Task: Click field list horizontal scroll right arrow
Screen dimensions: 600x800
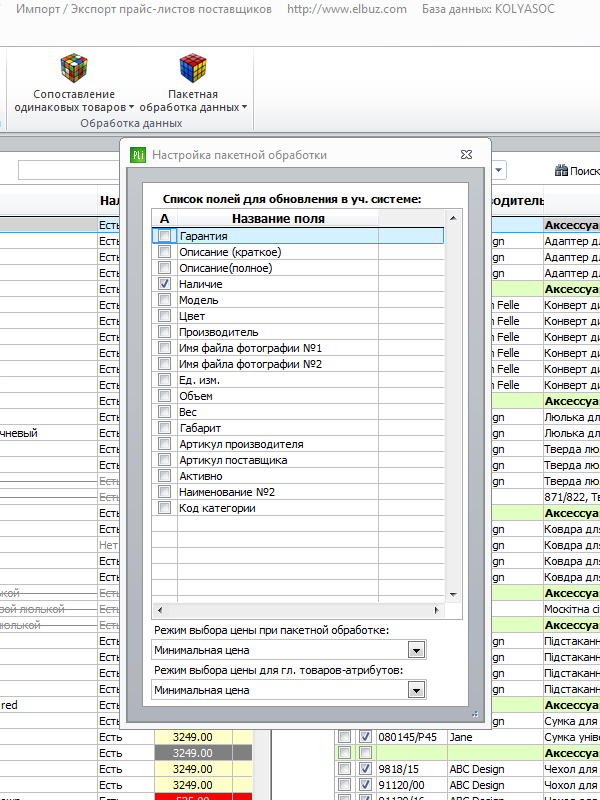Action: 436,610
